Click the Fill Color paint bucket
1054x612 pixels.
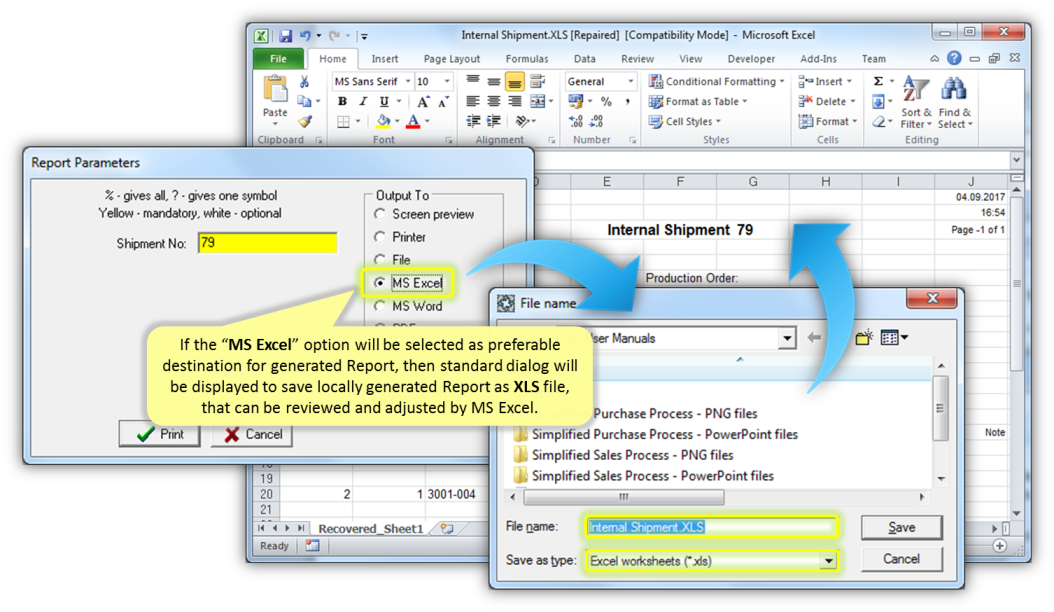coord(384,122)
